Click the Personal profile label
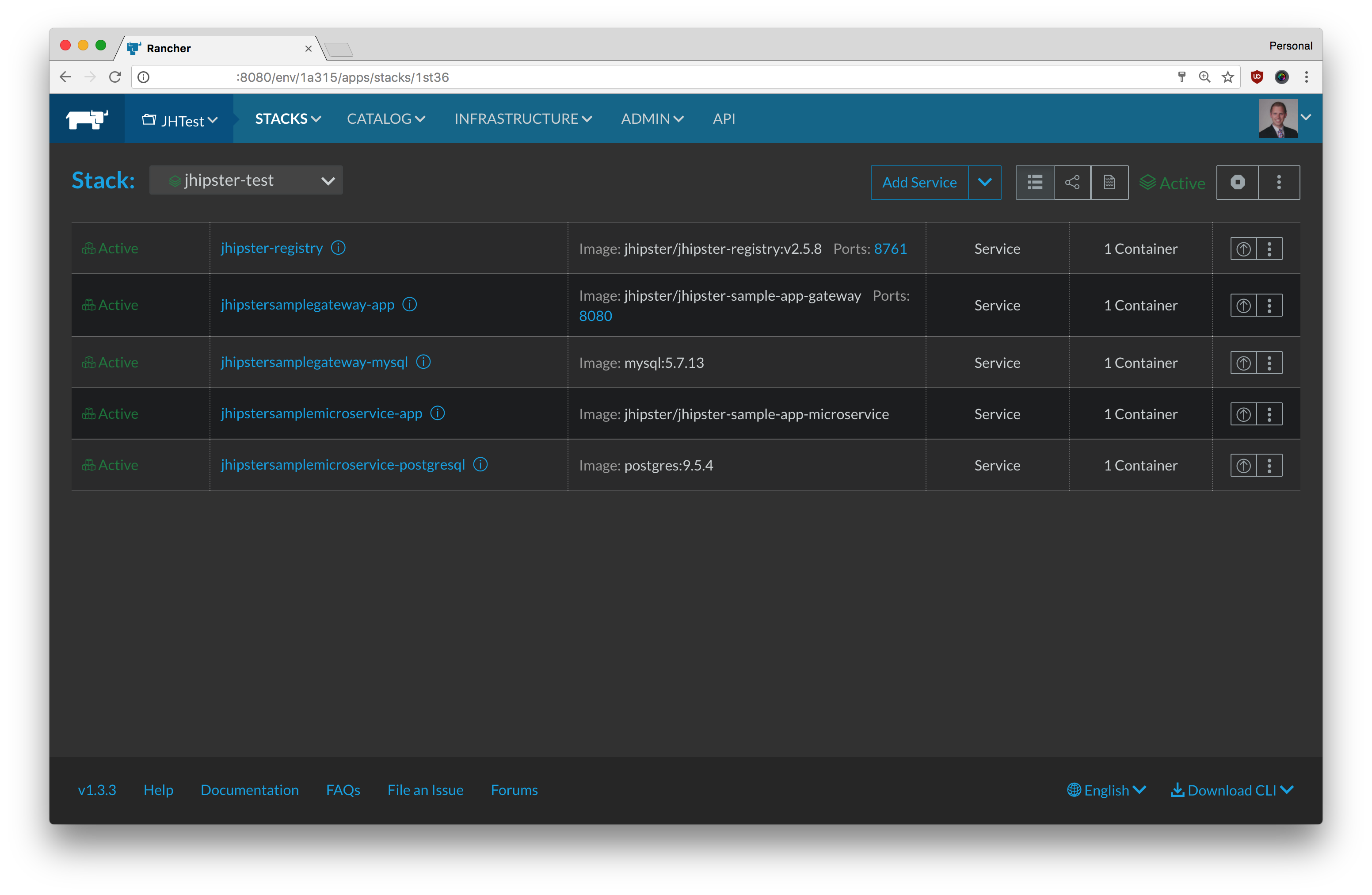 tap(1291, 46)
